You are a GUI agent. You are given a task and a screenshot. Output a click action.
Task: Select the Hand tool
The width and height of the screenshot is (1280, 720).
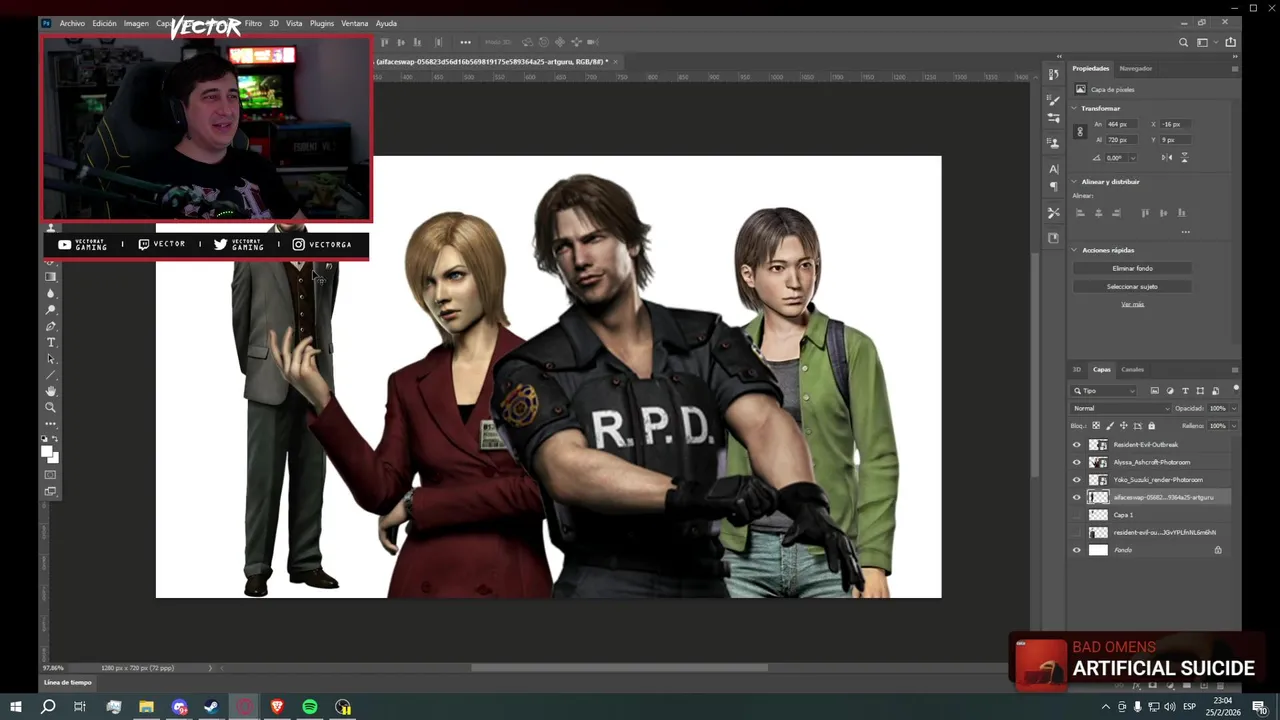click(51, 391)
